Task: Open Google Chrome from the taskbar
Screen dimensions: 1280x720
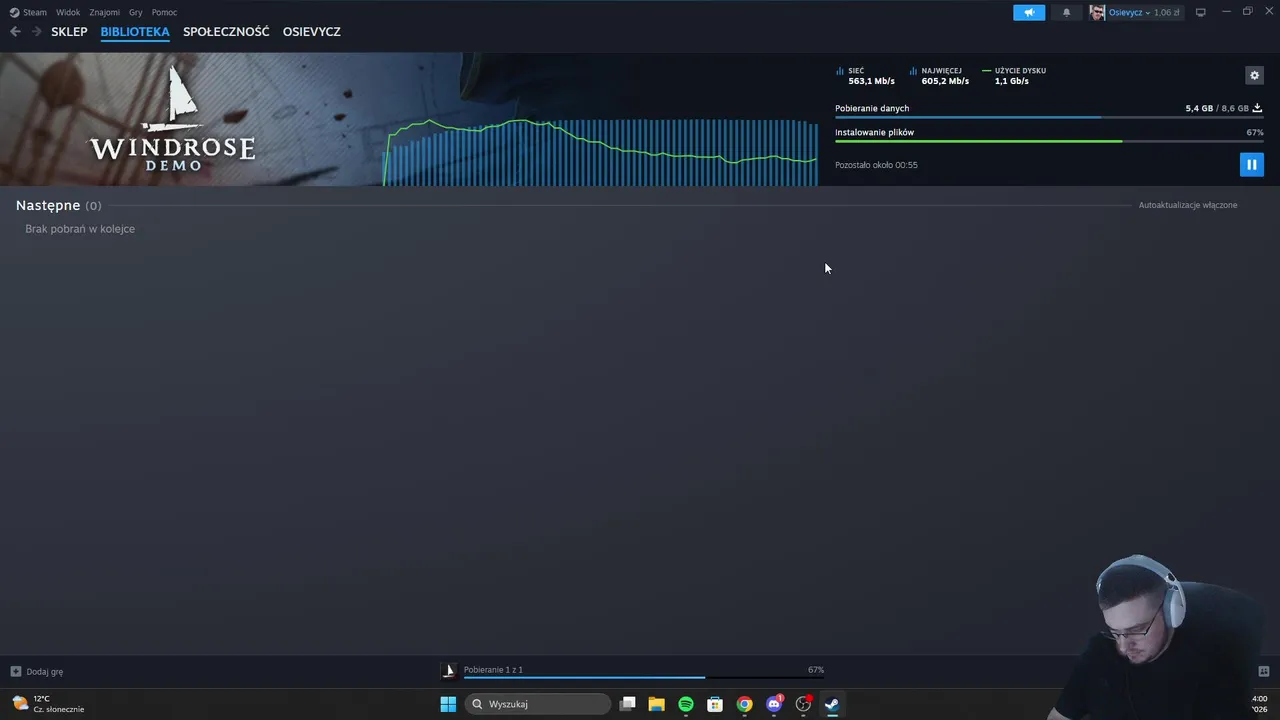Action: 744,704
